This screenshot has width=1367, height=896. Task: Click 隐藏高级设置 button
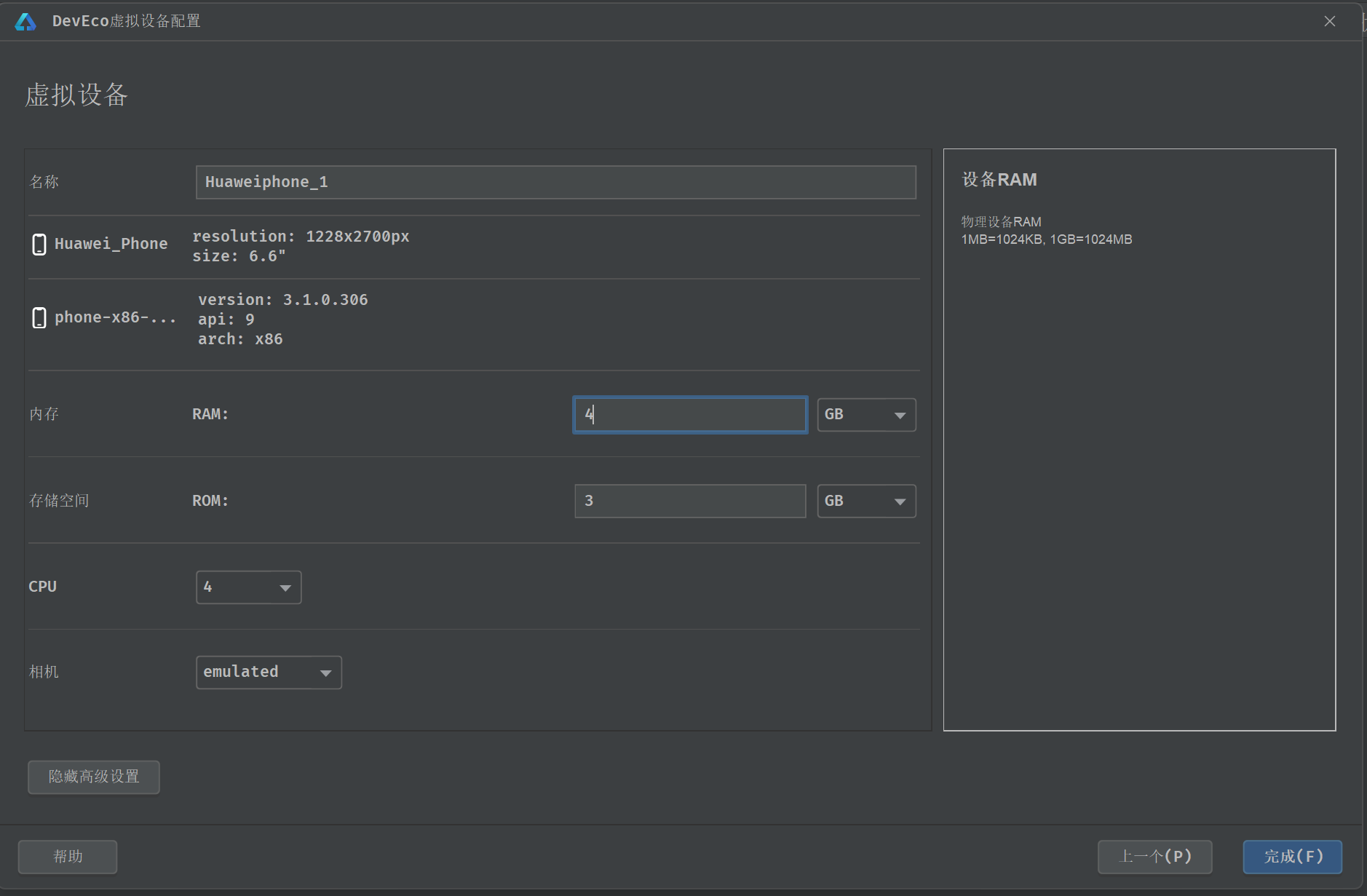point(94,777)
